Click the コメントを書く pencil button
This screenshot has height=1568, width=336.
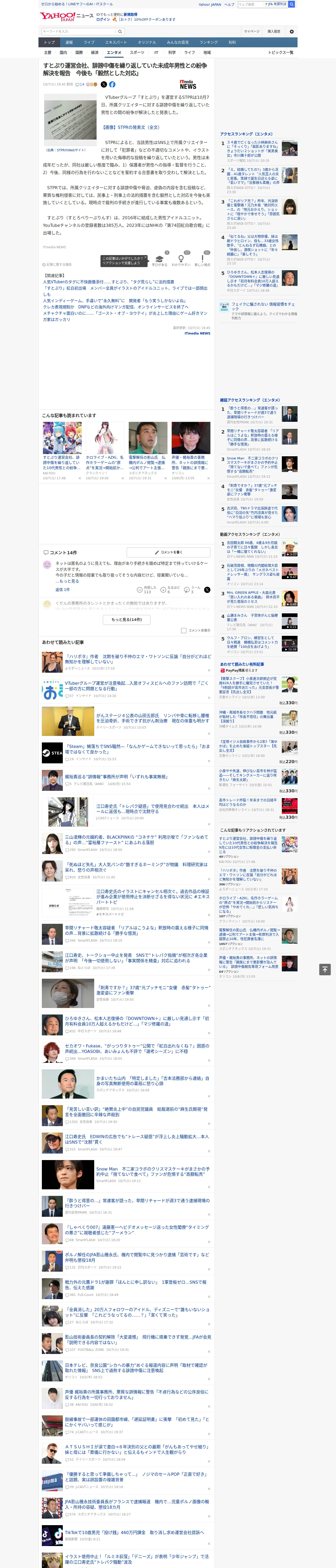168,552
